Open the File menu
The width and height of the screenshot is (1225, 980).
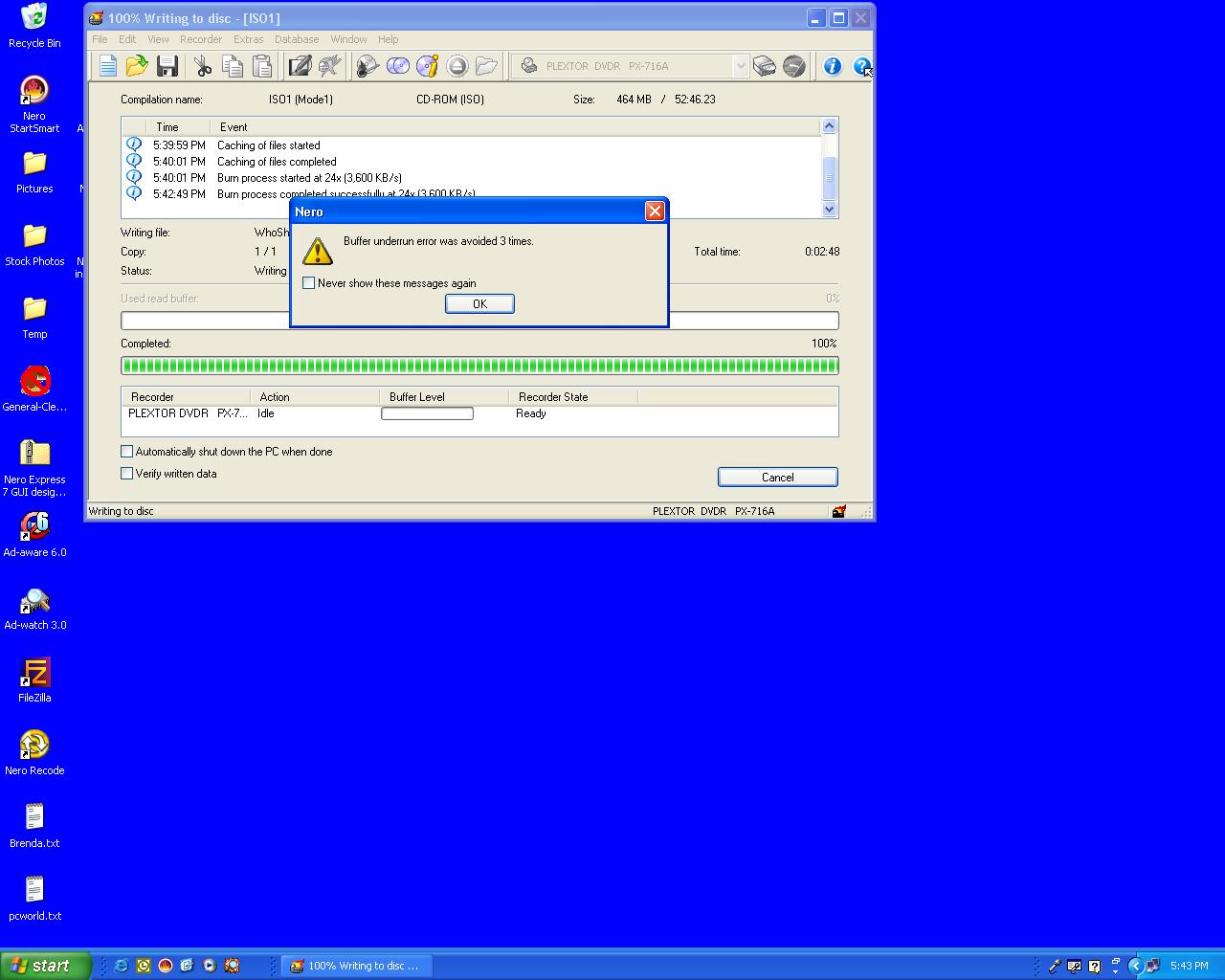pos(100,39)
